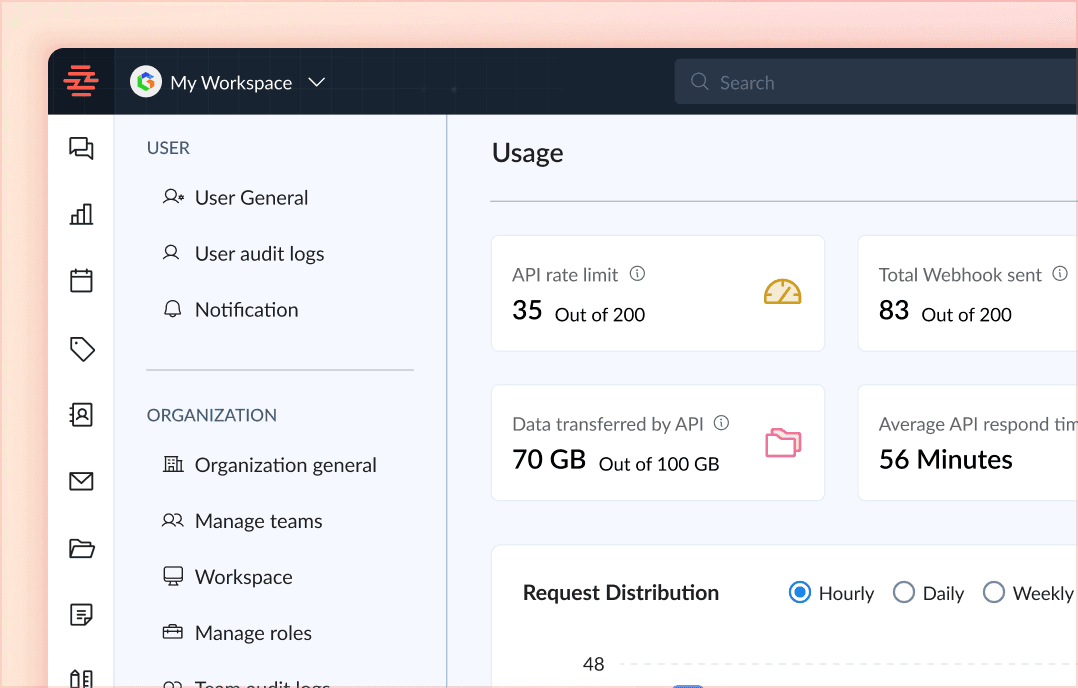Screen dimensions: 1078x688
Task: Open the bar chart reports icon in sidebar
Action: [81, 214]
